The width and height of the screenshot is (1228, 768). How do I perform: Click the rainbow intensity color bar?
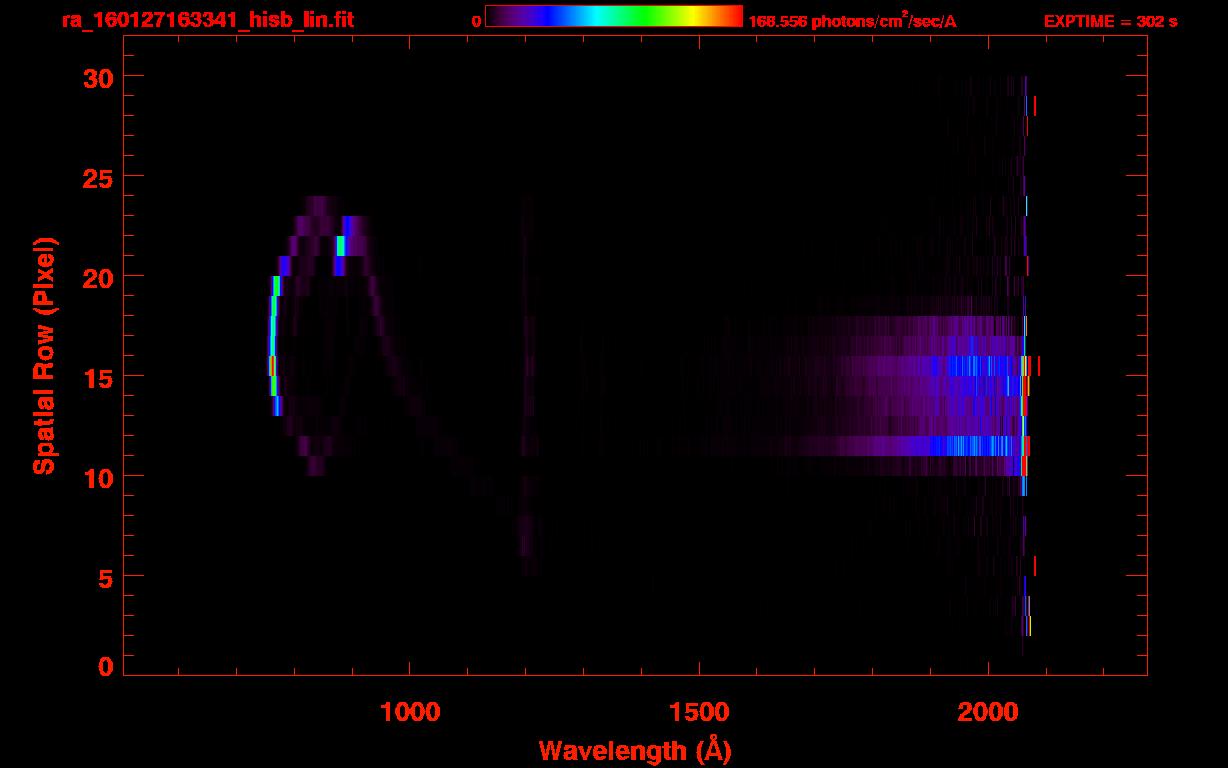[613, 16]
